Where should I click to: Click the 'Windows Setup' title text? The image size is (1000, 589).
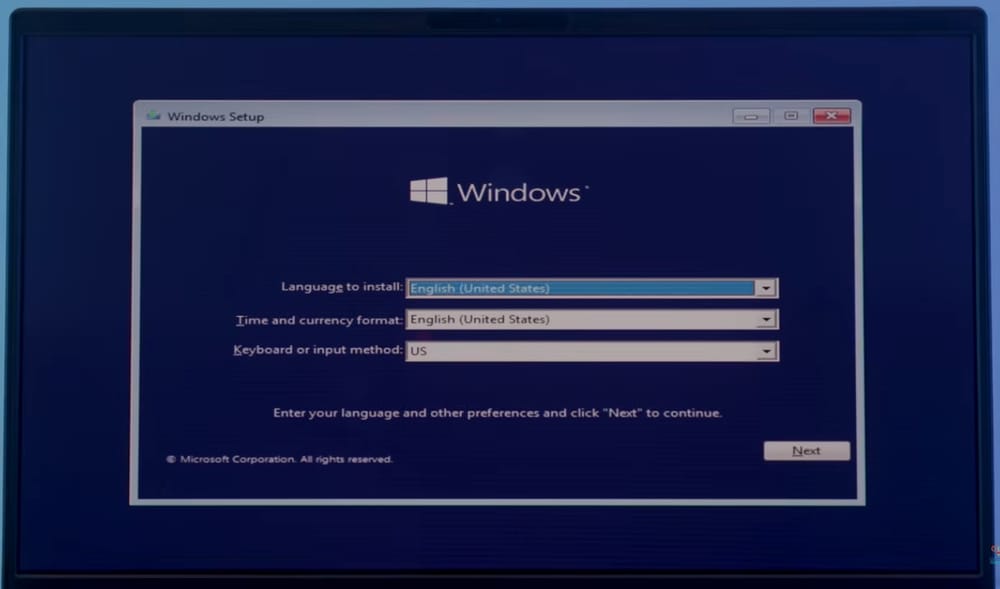[x=216, y=117]
